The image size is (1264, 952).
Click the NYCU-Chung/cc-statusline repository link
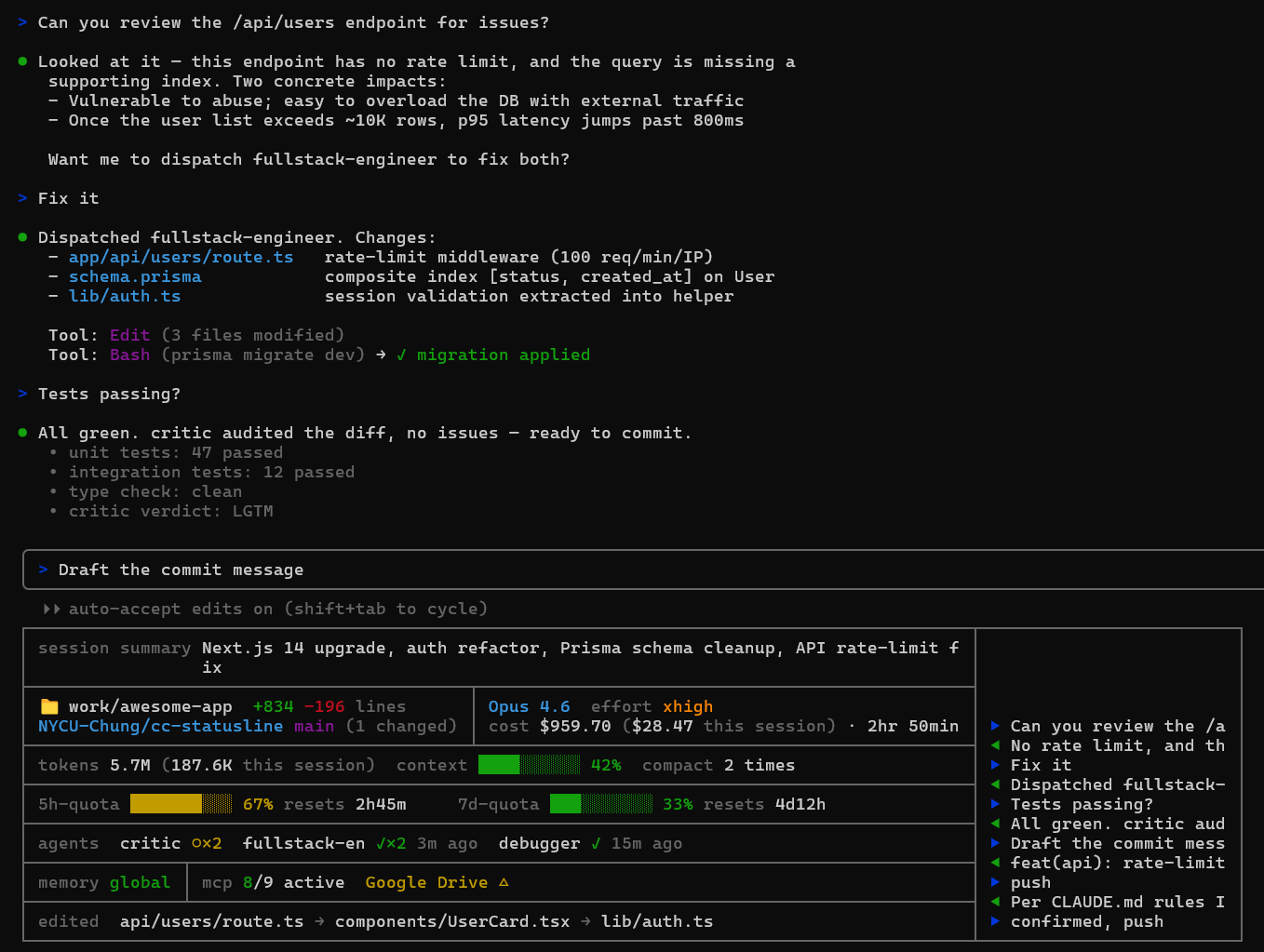pyautogui.click(x=160, y=726)
